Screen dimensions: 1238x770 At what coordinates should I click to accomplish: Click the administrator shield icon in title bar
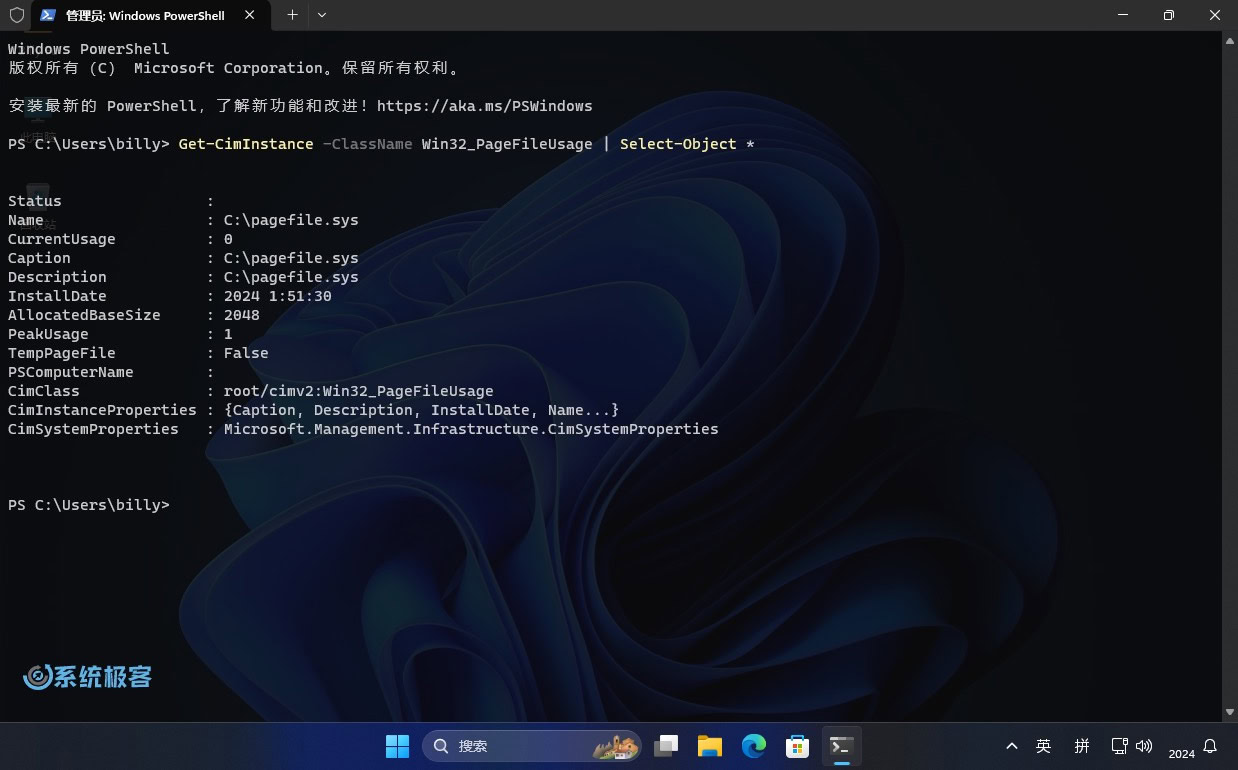(x=16, y=15)
